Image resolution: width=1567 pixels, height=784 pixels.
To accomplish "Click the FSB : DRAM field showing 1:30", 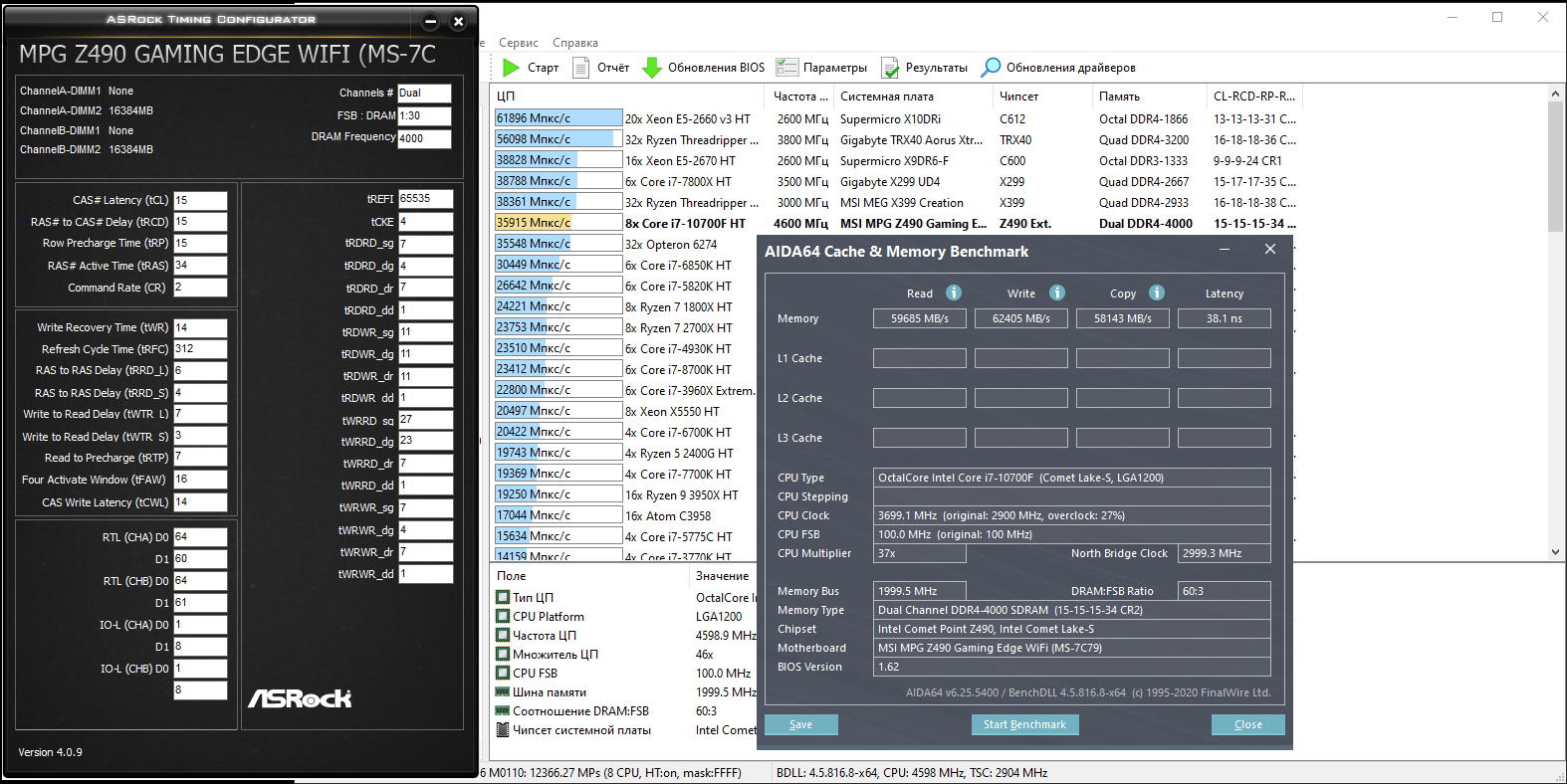I will [424, 116].
